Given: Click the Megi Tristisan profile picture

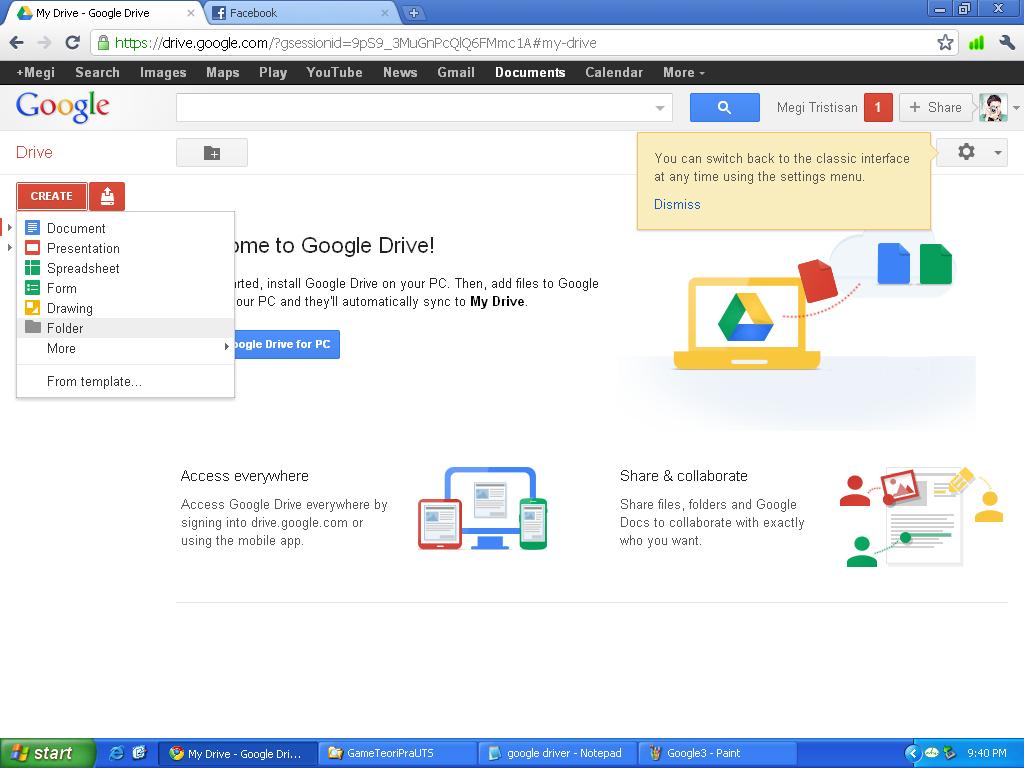Looking at the screenshot, I should coord(993,107).
